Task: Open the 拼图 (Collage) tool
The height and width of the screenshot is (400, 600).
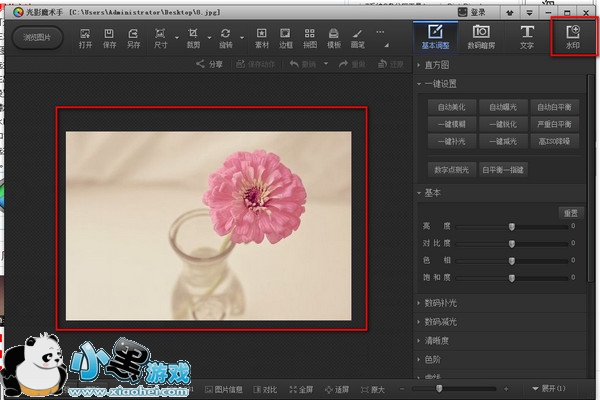Action: [309, 37]
